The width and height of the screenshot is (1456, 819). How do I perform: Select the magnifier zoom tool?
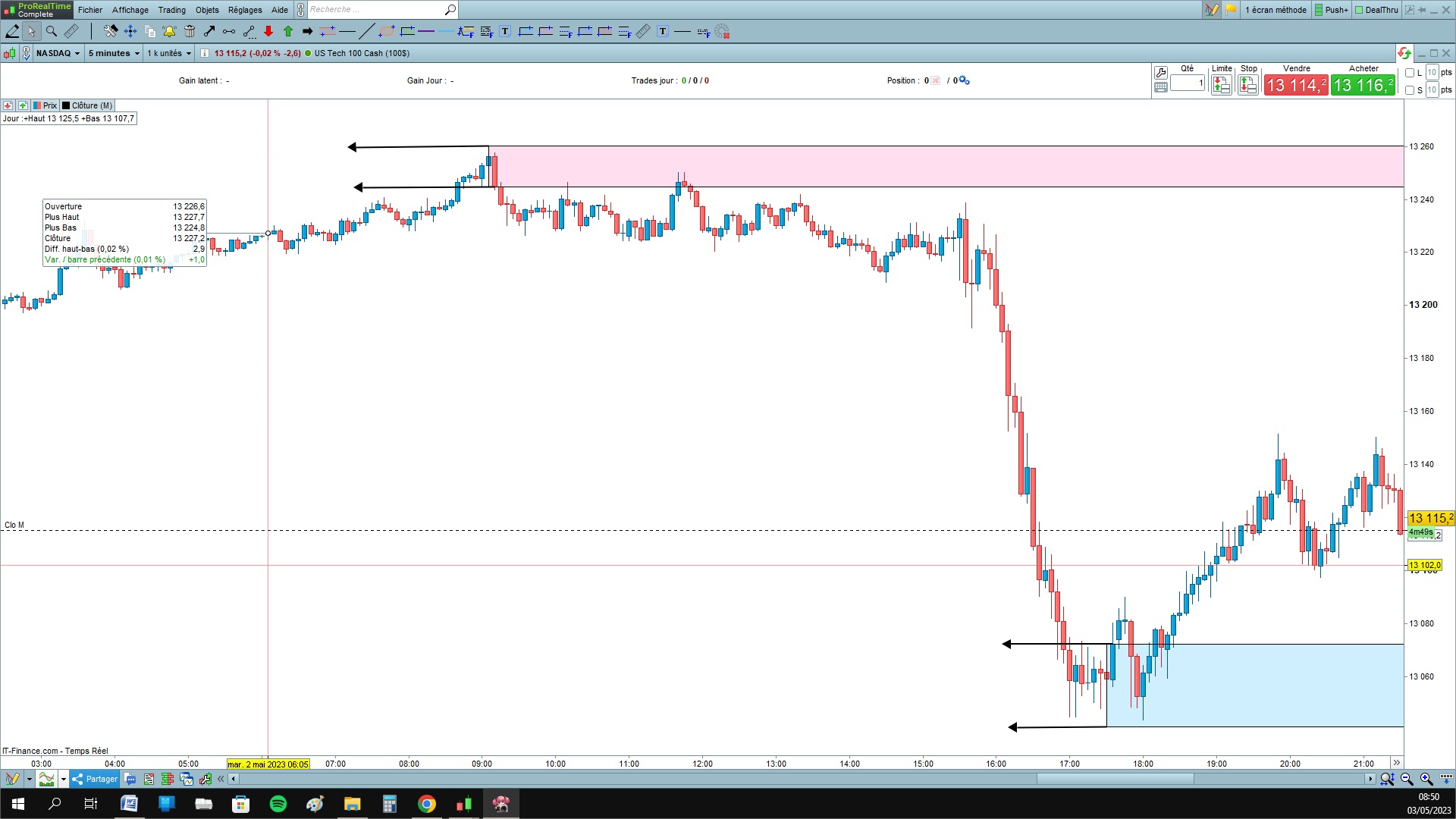click(52, 31)
